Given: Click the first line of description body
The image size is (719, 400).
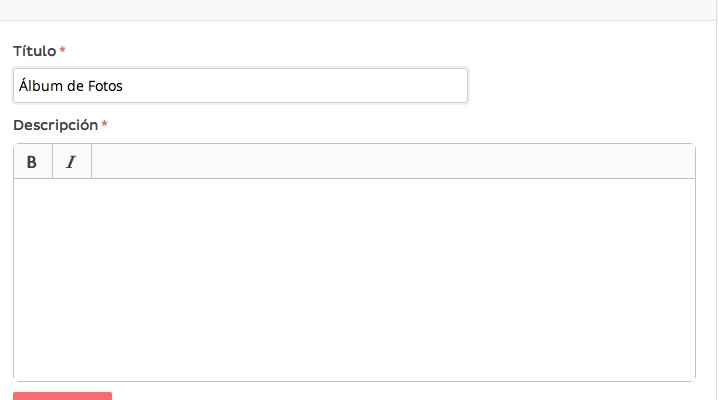Looking at the screenshot, I should pos(200,195).
